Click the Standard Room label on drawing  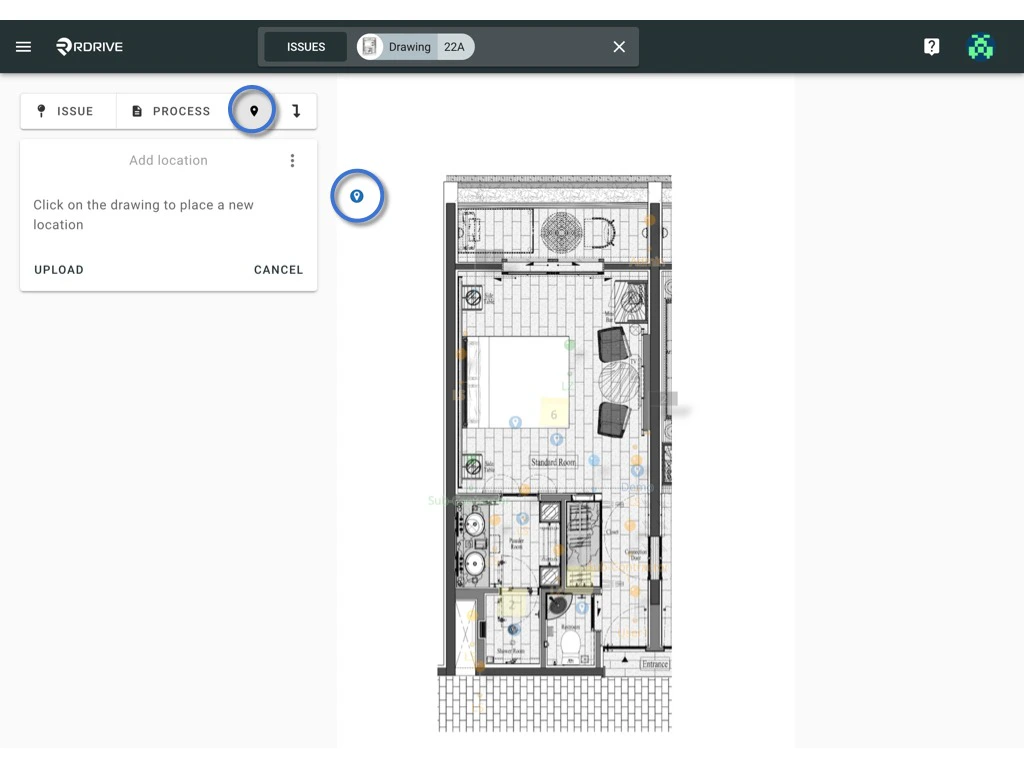point(553,462)
